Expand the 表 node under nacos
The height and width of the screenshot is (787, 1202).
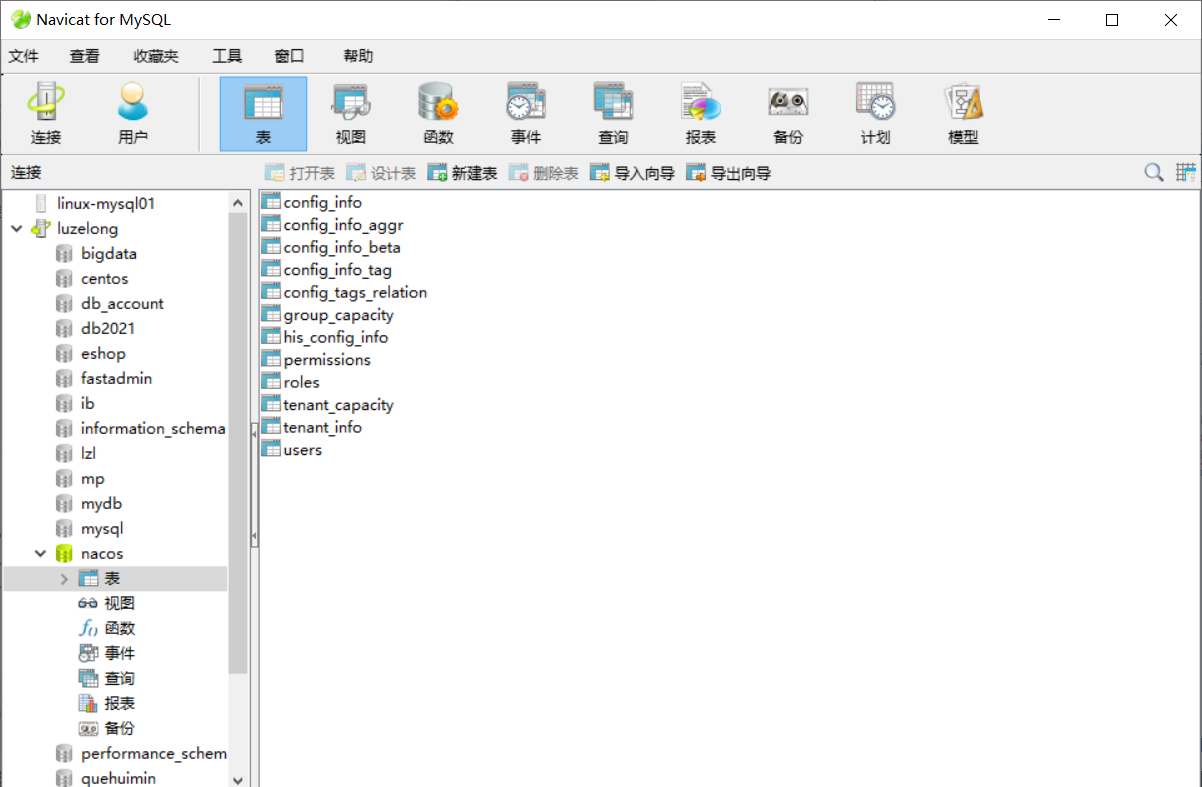point(65,579)
